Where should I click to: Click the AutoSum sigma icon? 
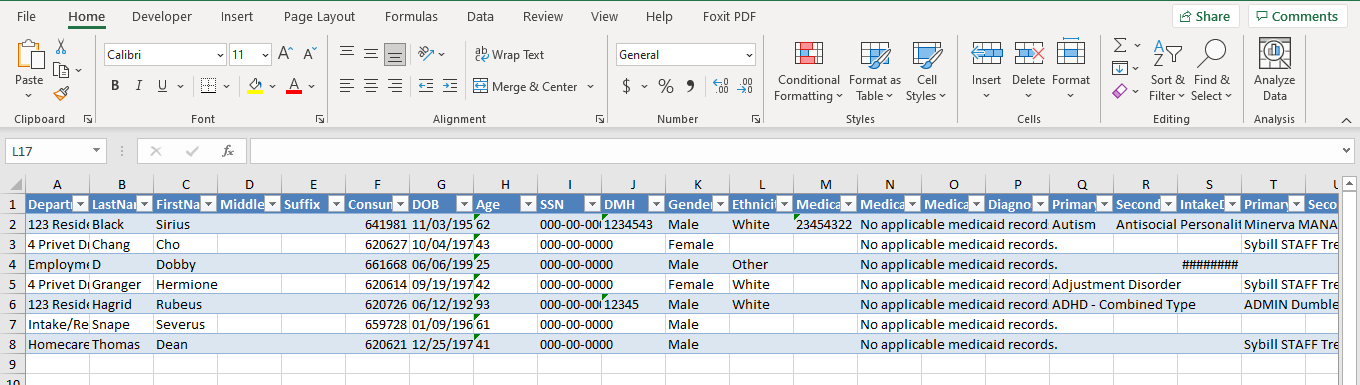coord(1121,45)
